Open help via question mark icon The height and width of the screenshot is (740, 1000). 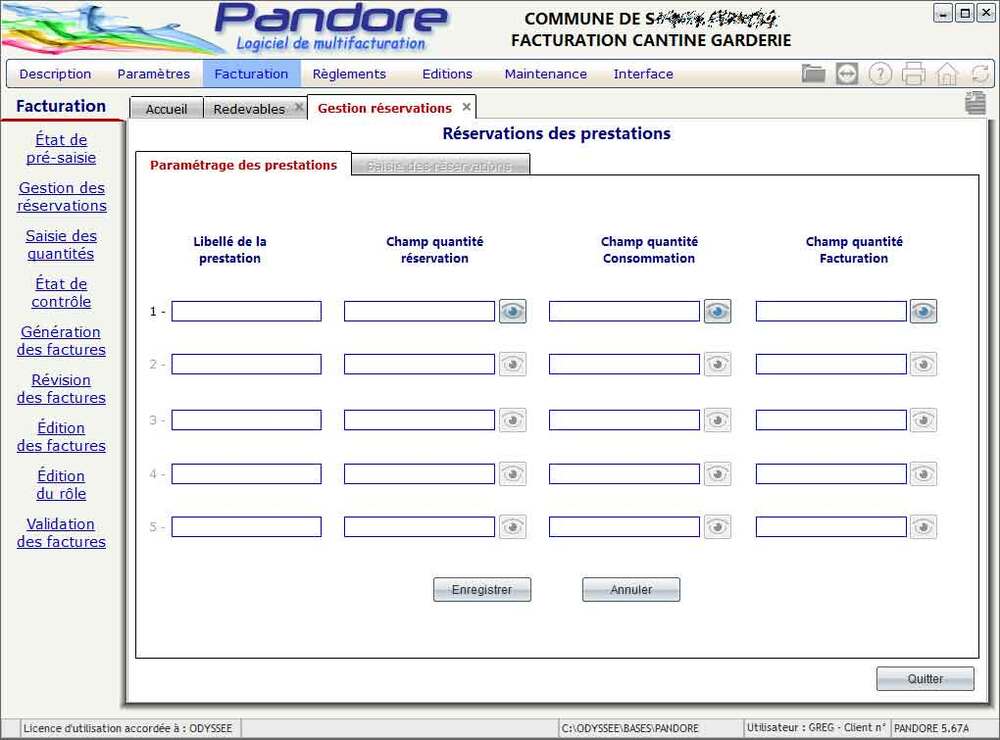pos(880,73)
